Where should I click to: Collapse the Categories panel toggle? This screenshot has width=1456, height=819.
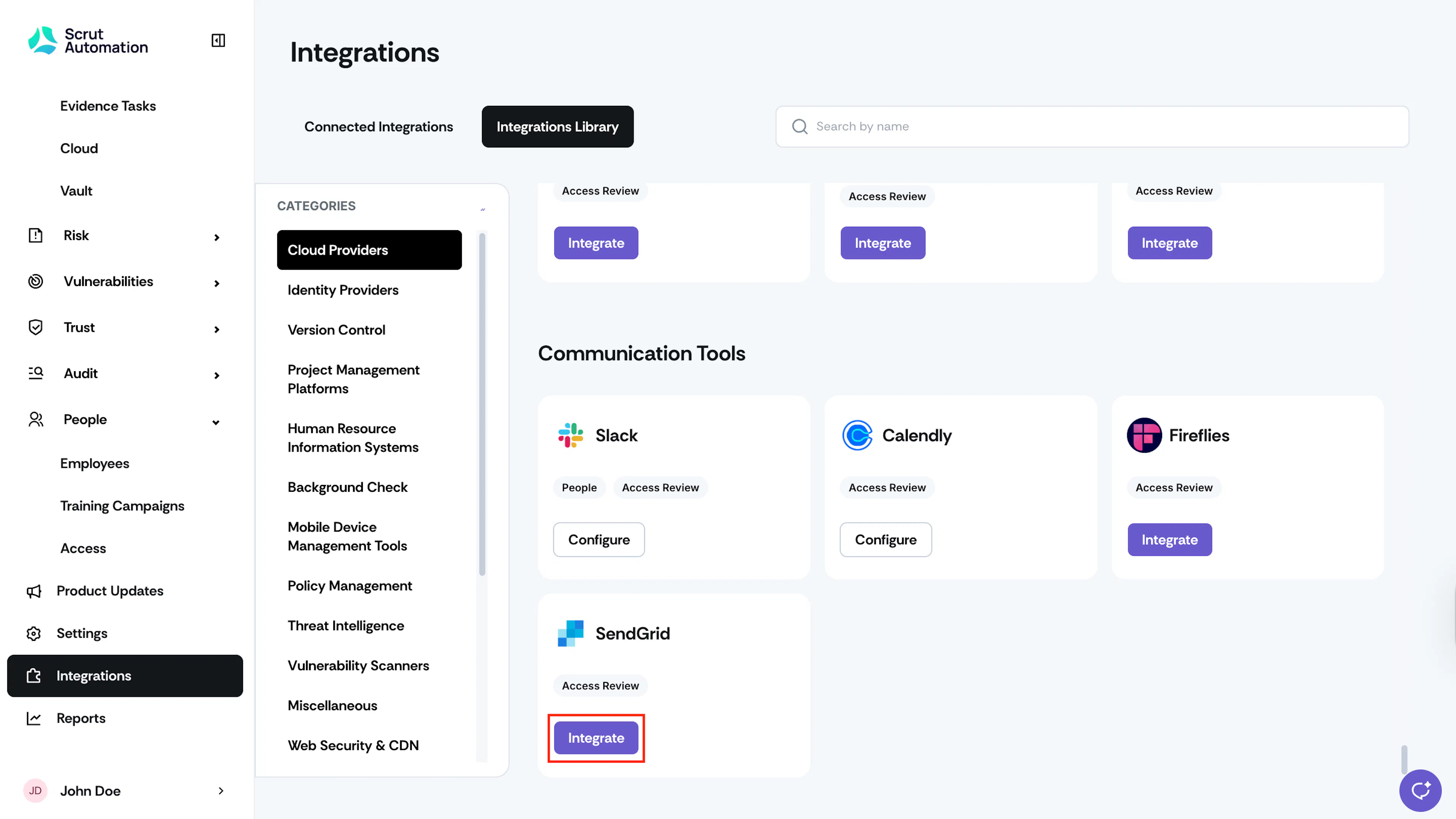483,209
